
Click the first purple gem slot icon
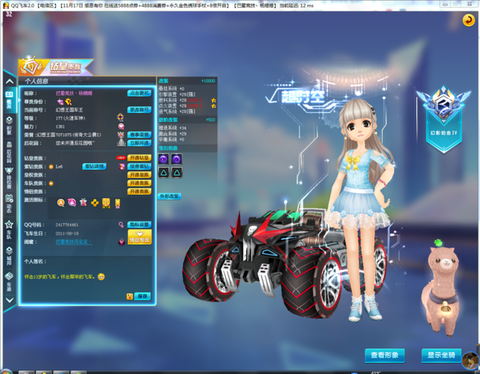(x=163, y=159)
